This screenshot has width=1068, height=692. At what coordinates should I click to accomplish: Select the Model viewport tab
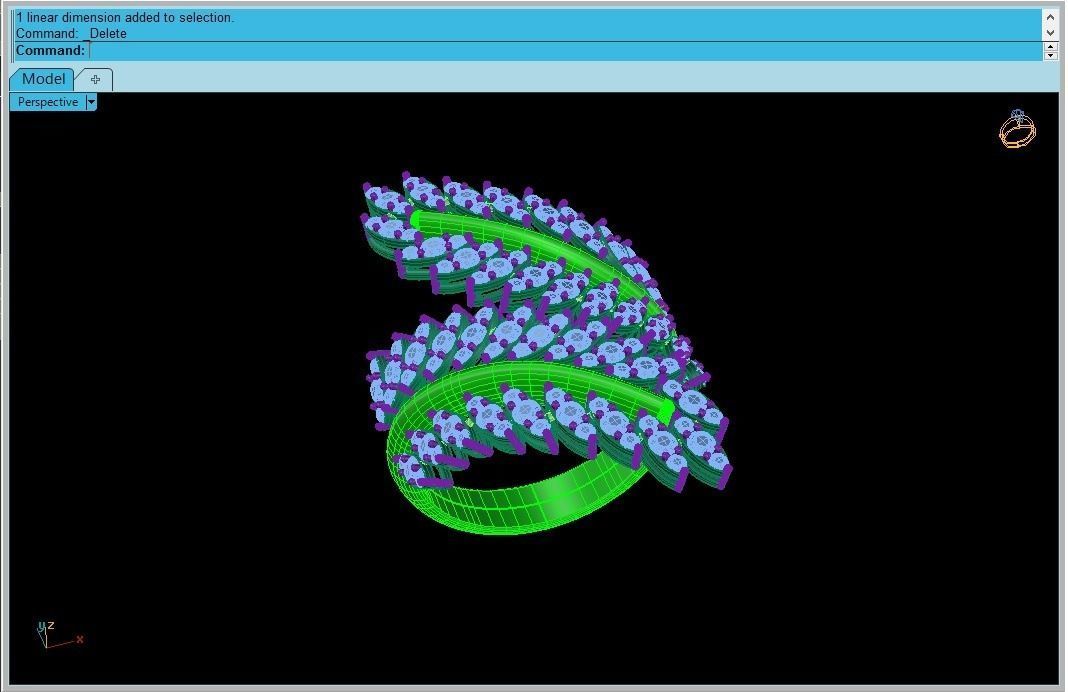point(42,79)
